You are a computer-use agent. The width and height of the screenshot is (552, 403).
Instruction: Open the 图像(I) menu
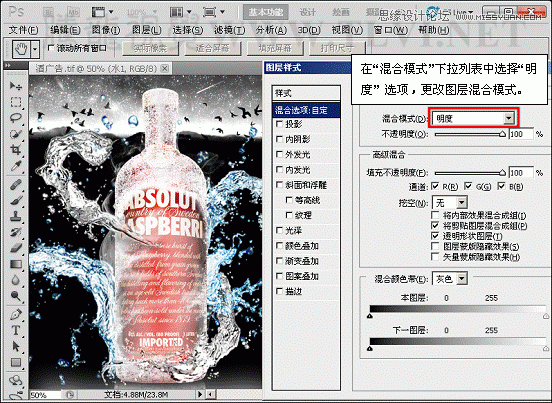(106, 31)
